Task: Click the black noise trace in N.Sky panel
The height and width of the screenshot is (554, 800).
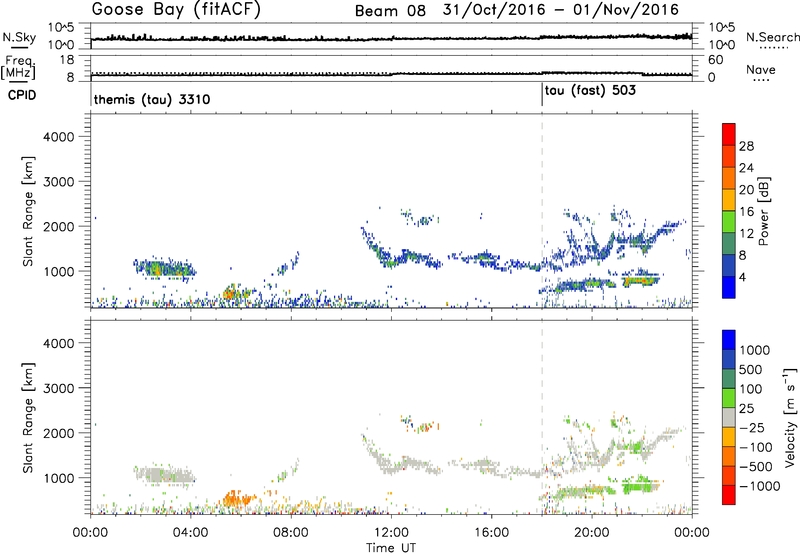Action: coord(391,38)
